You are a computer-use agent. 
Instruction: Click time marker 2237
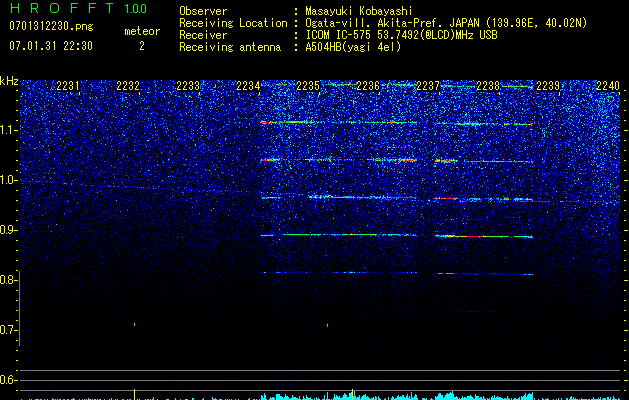[x=428, y=86]
